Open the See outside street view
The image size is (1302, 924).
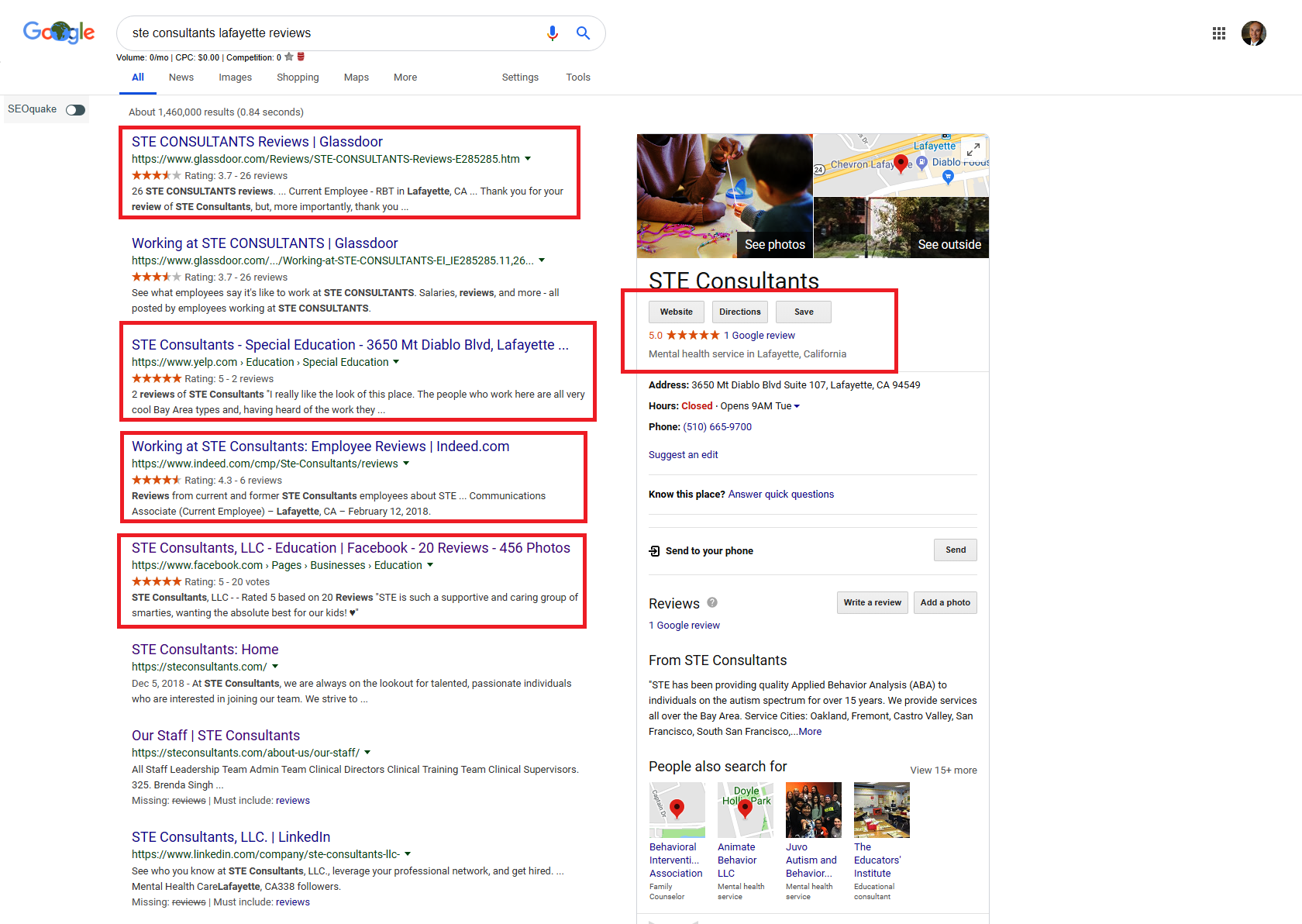point(901,227)
